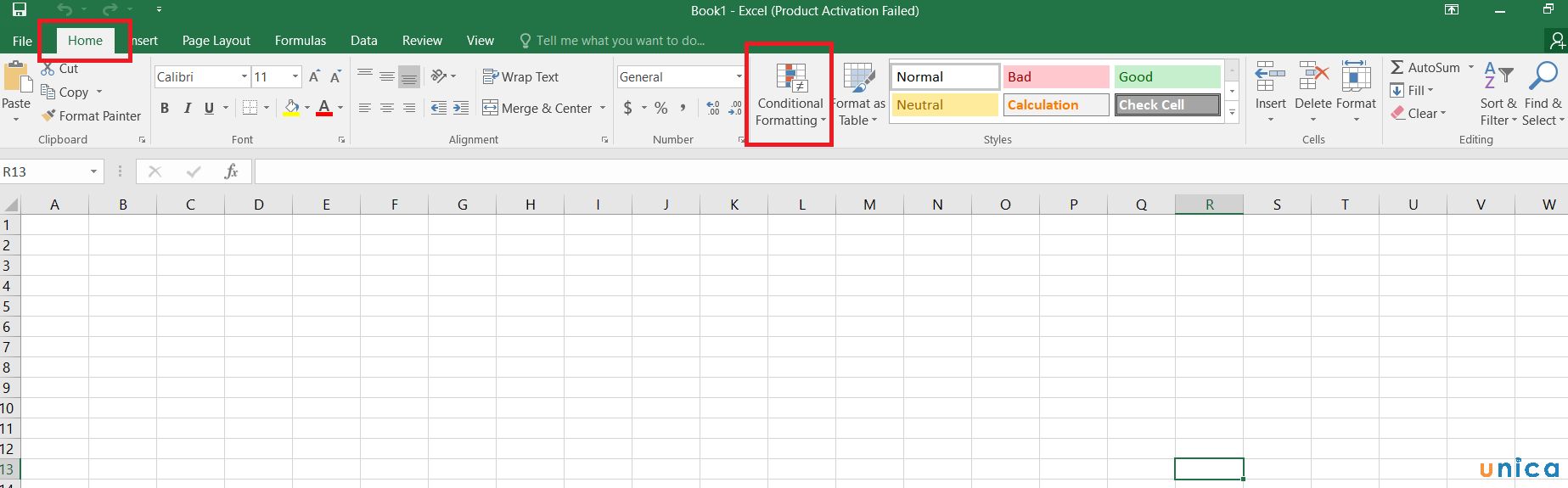This screenshot has width=1568, height=488.
Task: Click the Tell me search field
Action: (620, 41)
